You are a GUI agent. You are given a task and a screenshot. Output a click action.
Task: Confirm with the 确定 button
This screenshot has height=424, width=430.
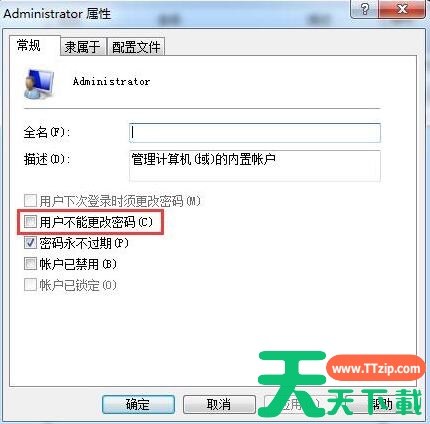(x=138, y=404)
